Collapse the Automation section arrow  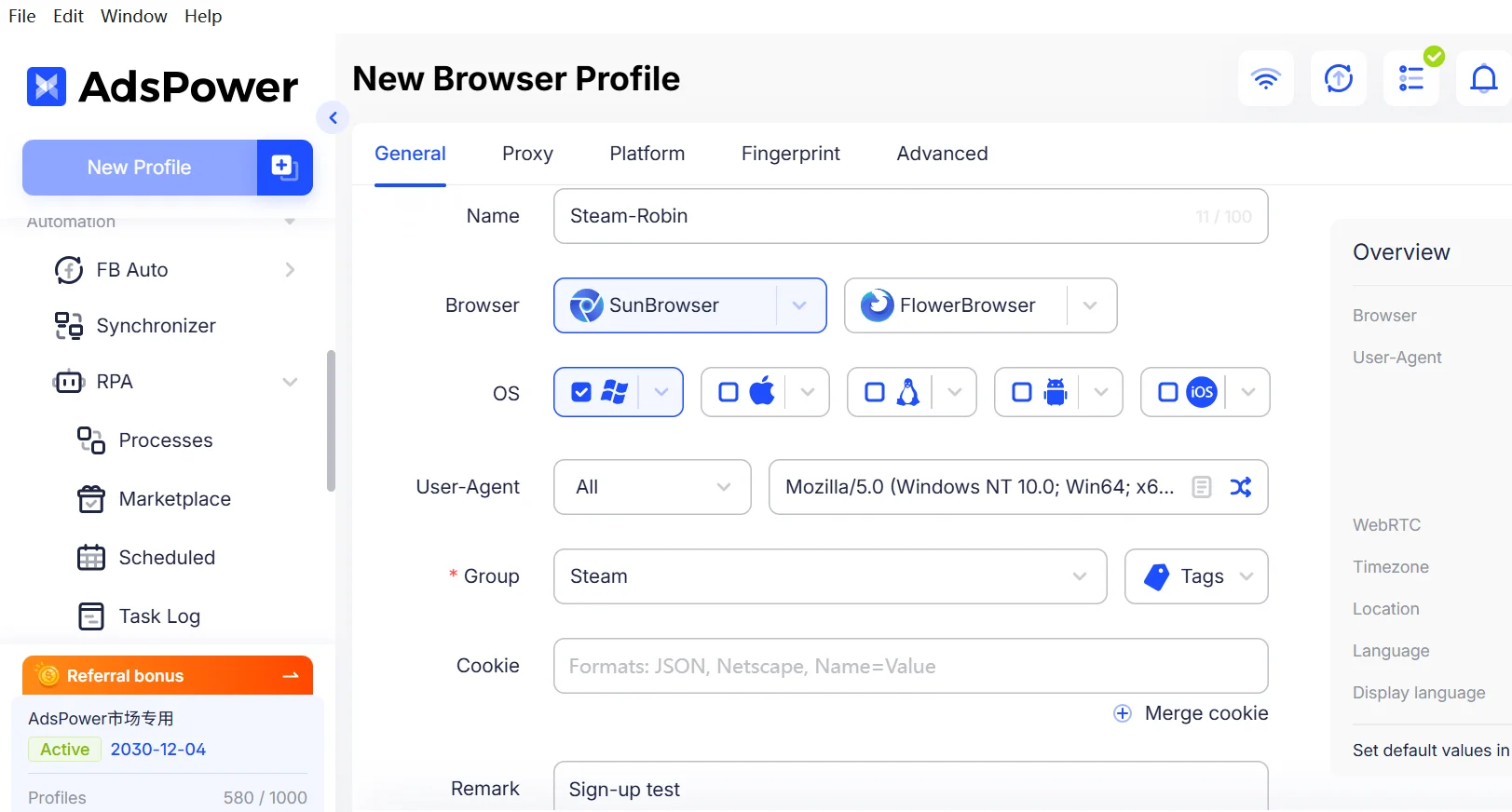(290, 222)
